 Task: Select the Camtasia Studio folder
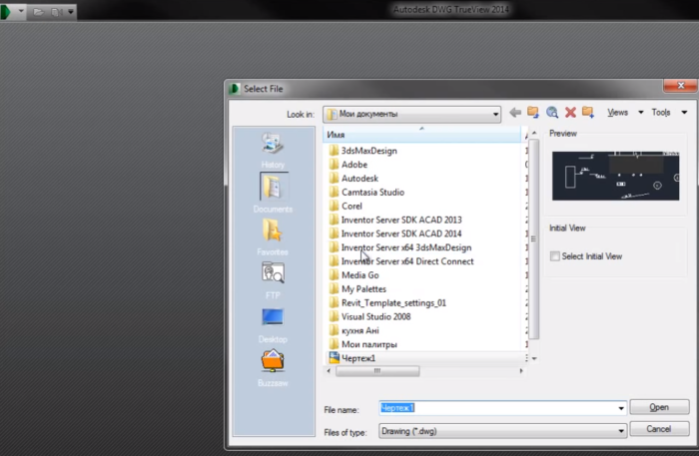click(372, 192)
